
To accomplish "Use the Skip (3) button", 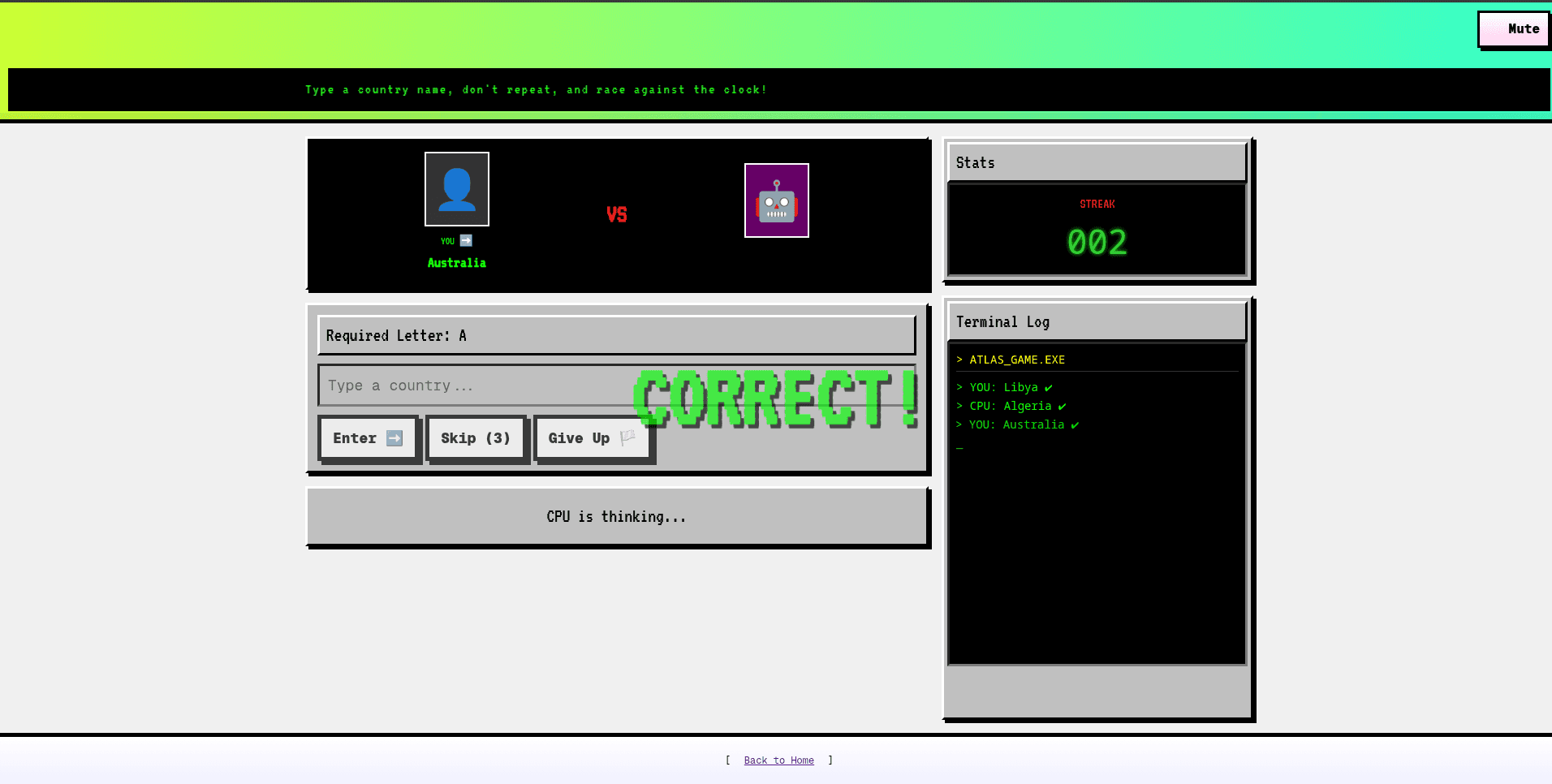I will pos(476,438).
